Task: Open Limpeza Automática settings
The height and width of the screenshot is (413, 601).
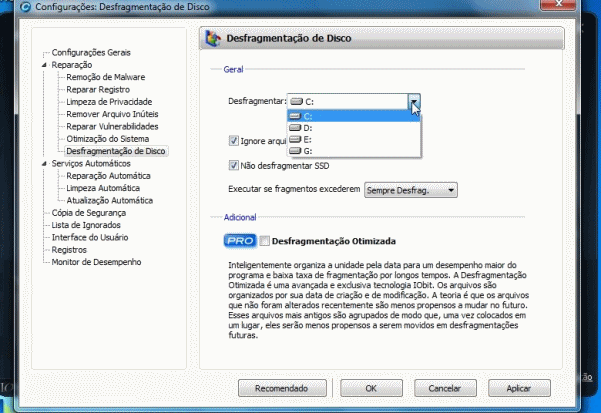Action: (103, 188)
